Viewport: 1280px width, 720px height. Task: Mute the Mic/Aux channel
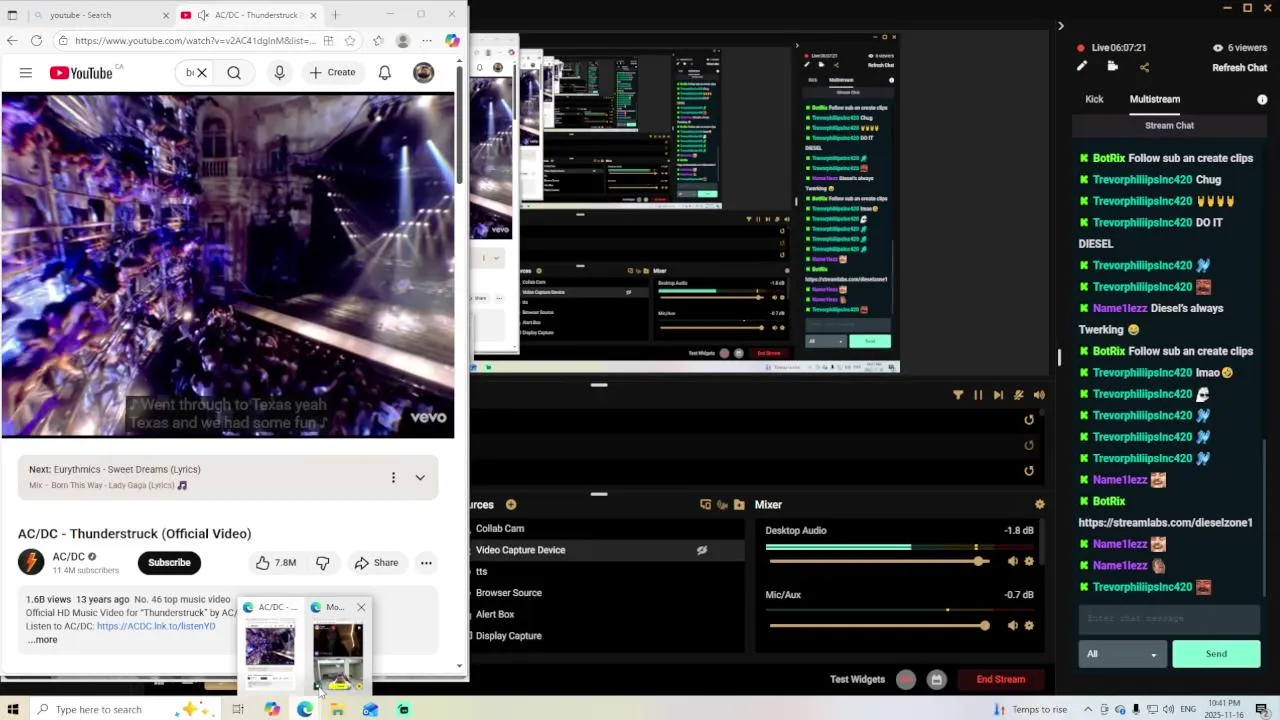click(x=1012, y=626)
